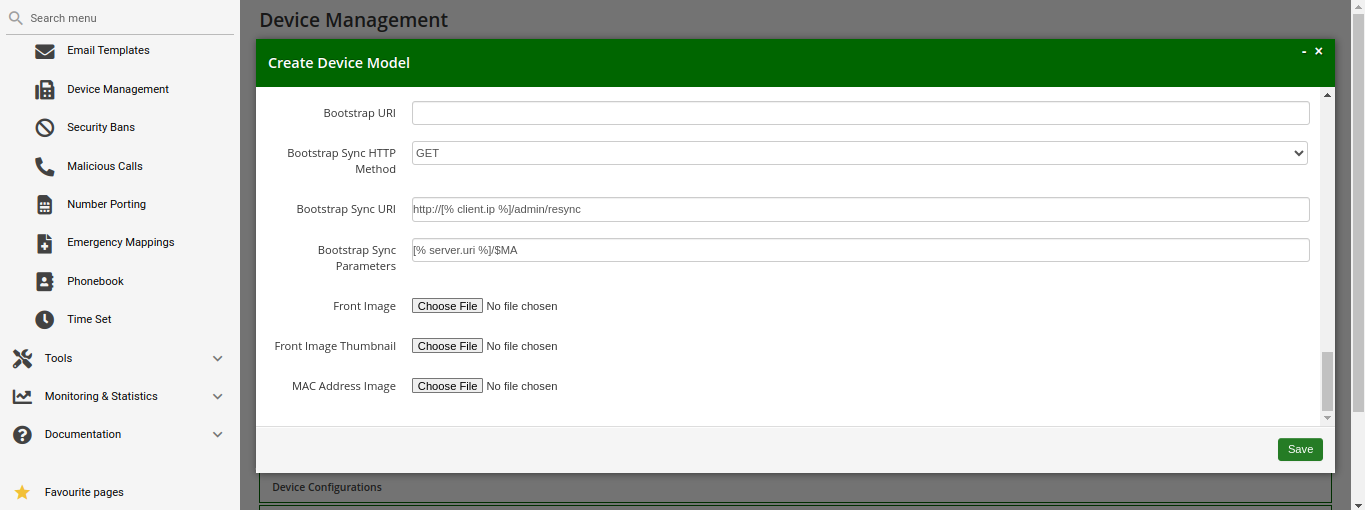Click the Tools wrench icon
Viewport: 1365px width, 510px height.
click(x=22, y=359)
